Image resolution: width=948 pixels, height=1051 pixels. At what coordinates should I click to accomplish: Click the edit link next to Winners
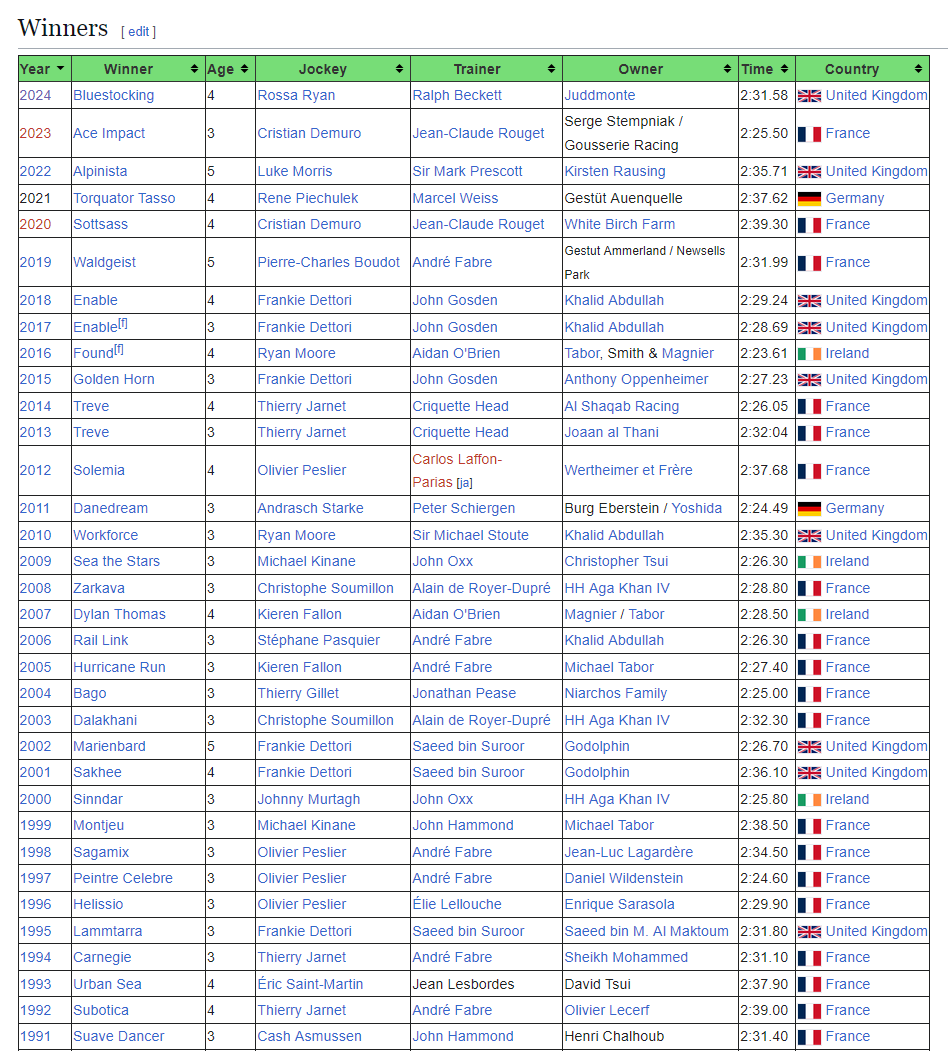(139, 32)
